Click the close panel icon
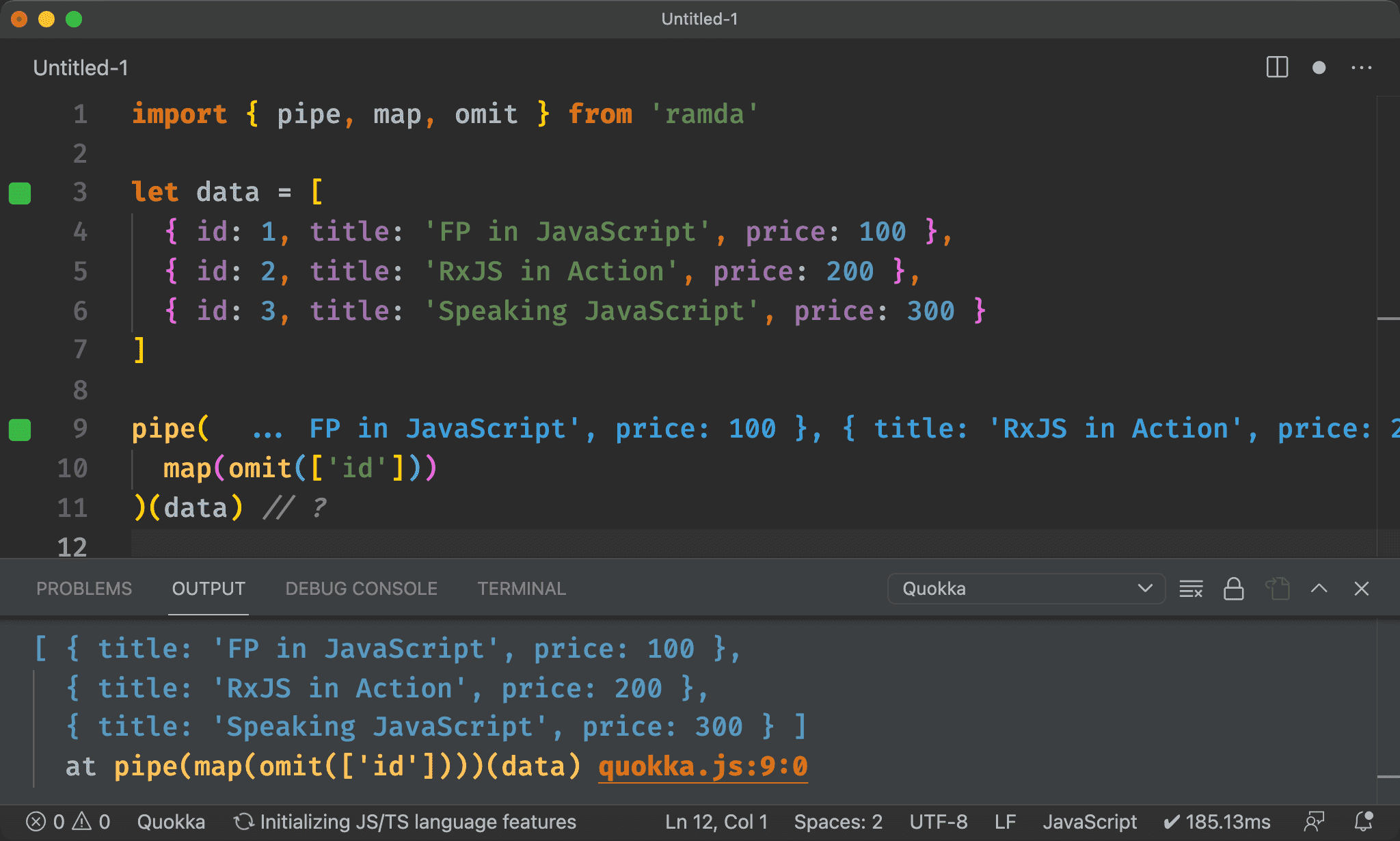 (x=1361, y=588)
